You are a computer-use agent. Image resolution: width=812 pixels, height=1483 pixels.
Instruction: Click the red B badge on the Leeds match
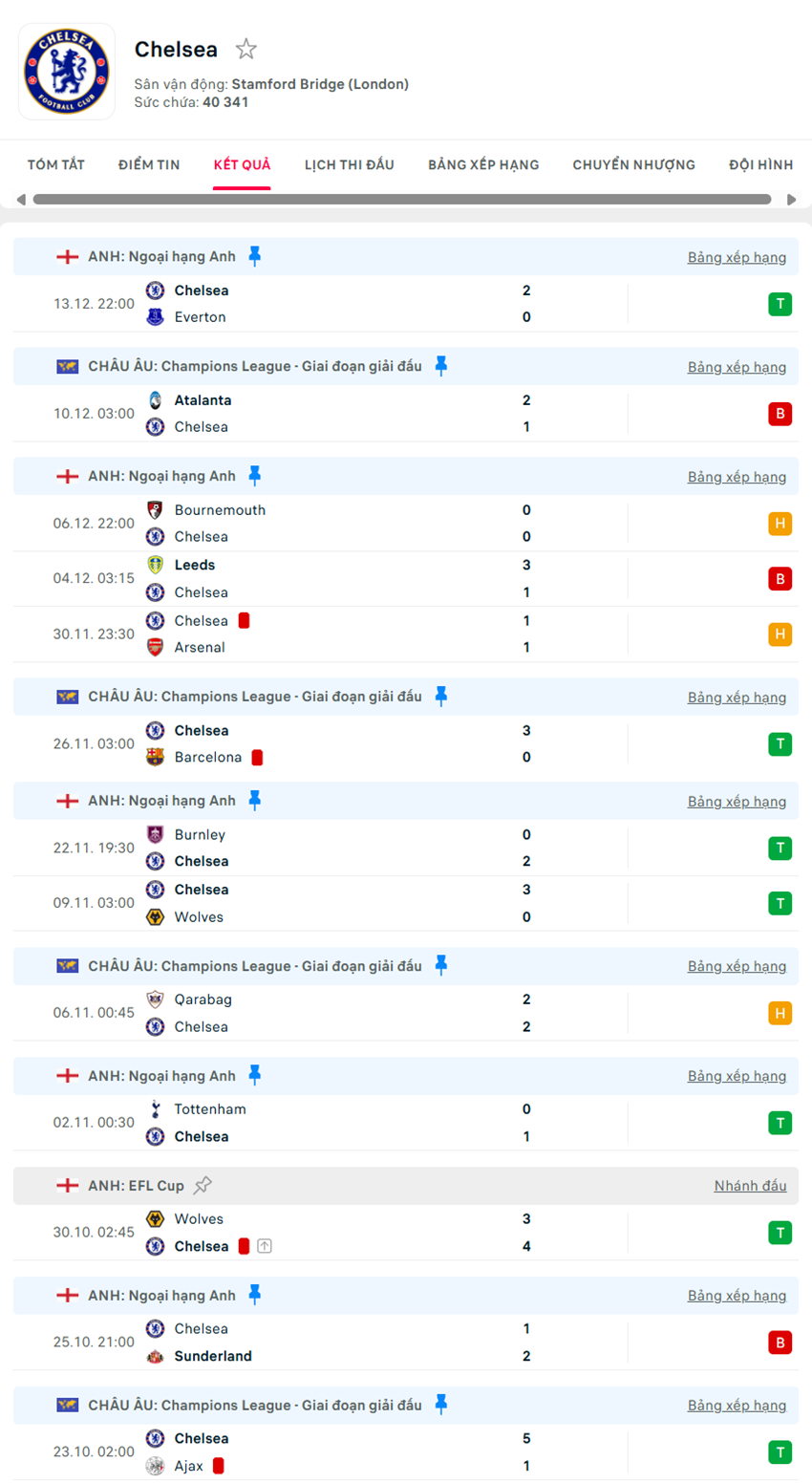(780, 578)
